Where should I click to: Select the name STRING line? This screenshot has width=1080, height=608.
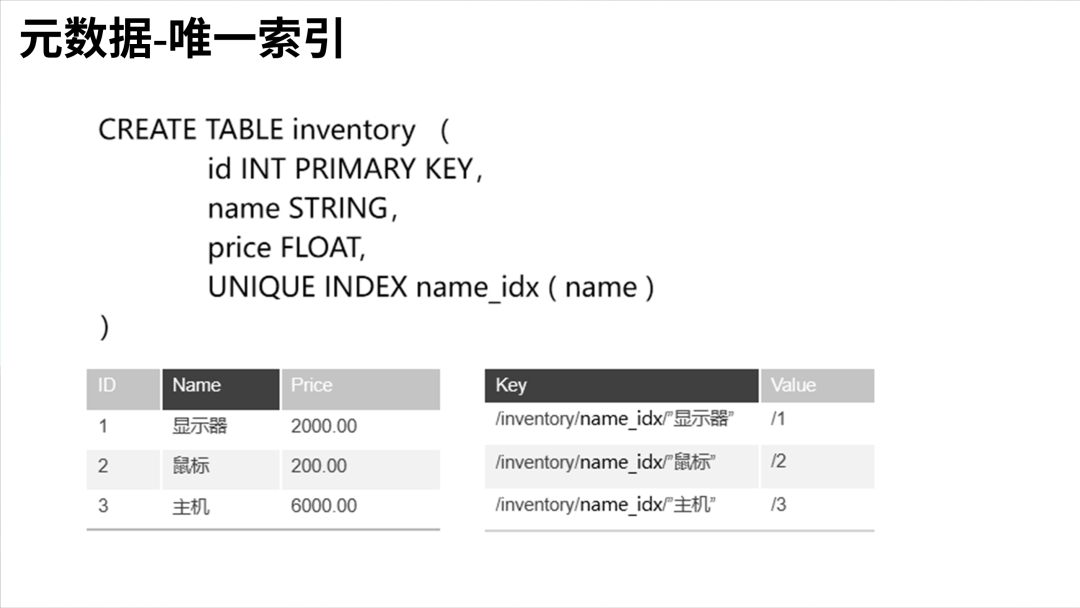301,208
